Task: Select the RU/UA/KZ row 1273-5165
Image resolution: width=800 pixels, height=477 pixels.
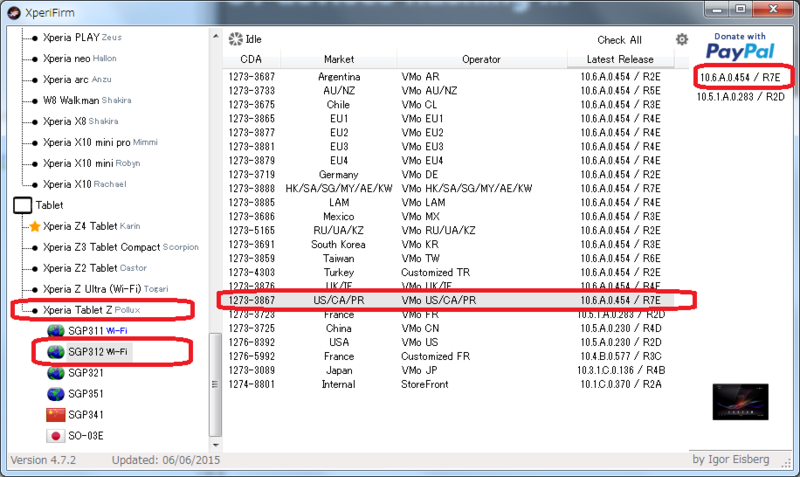Action: click(x=448, y=231)
